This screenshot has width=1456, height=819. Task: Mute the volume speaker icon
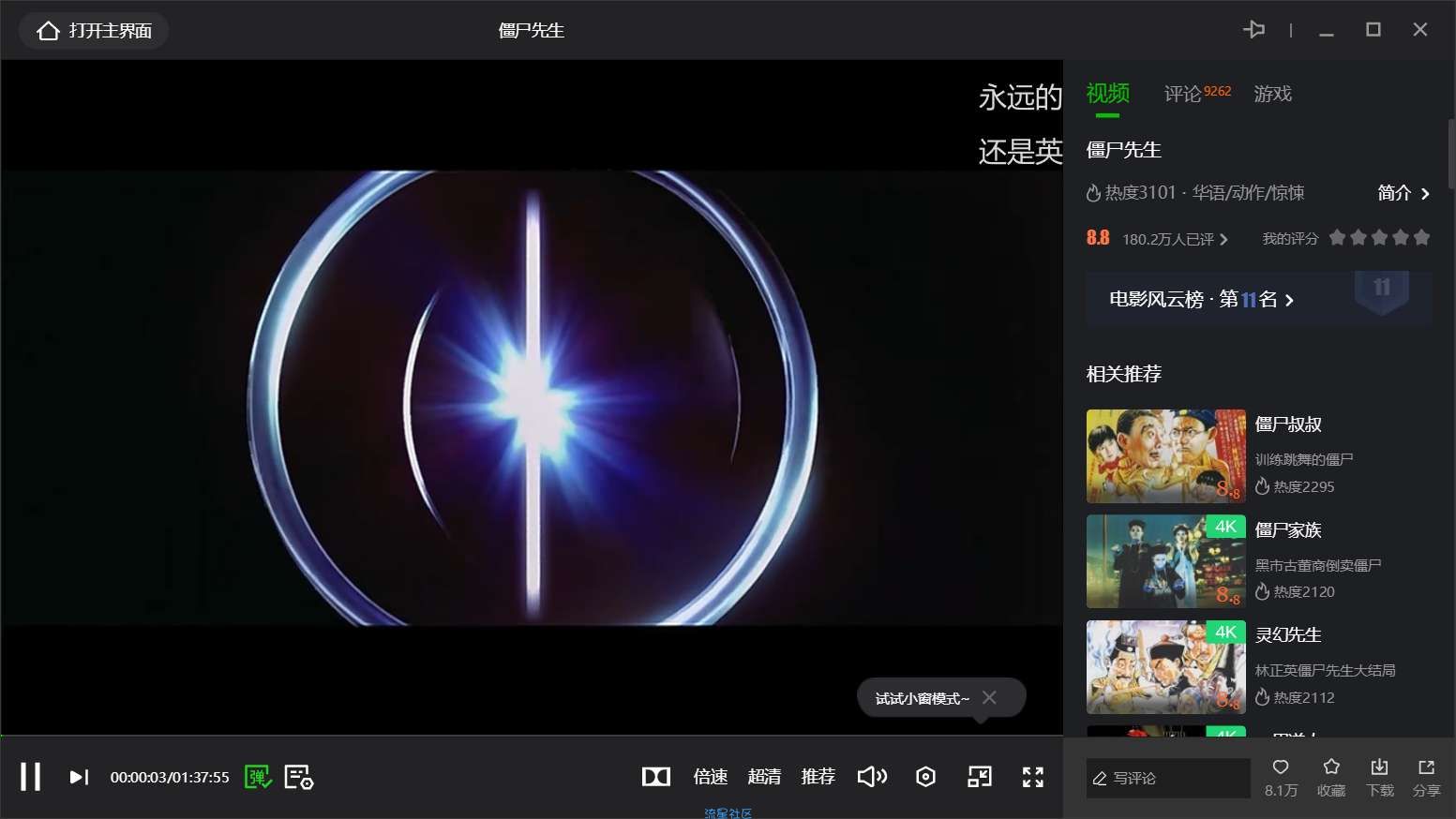[x=872, y=777]
